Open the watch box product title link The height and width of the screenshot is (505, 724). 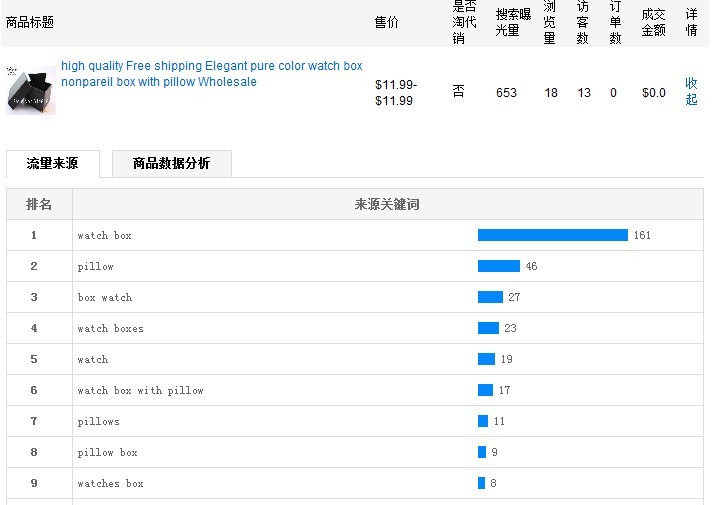(211, 74)
